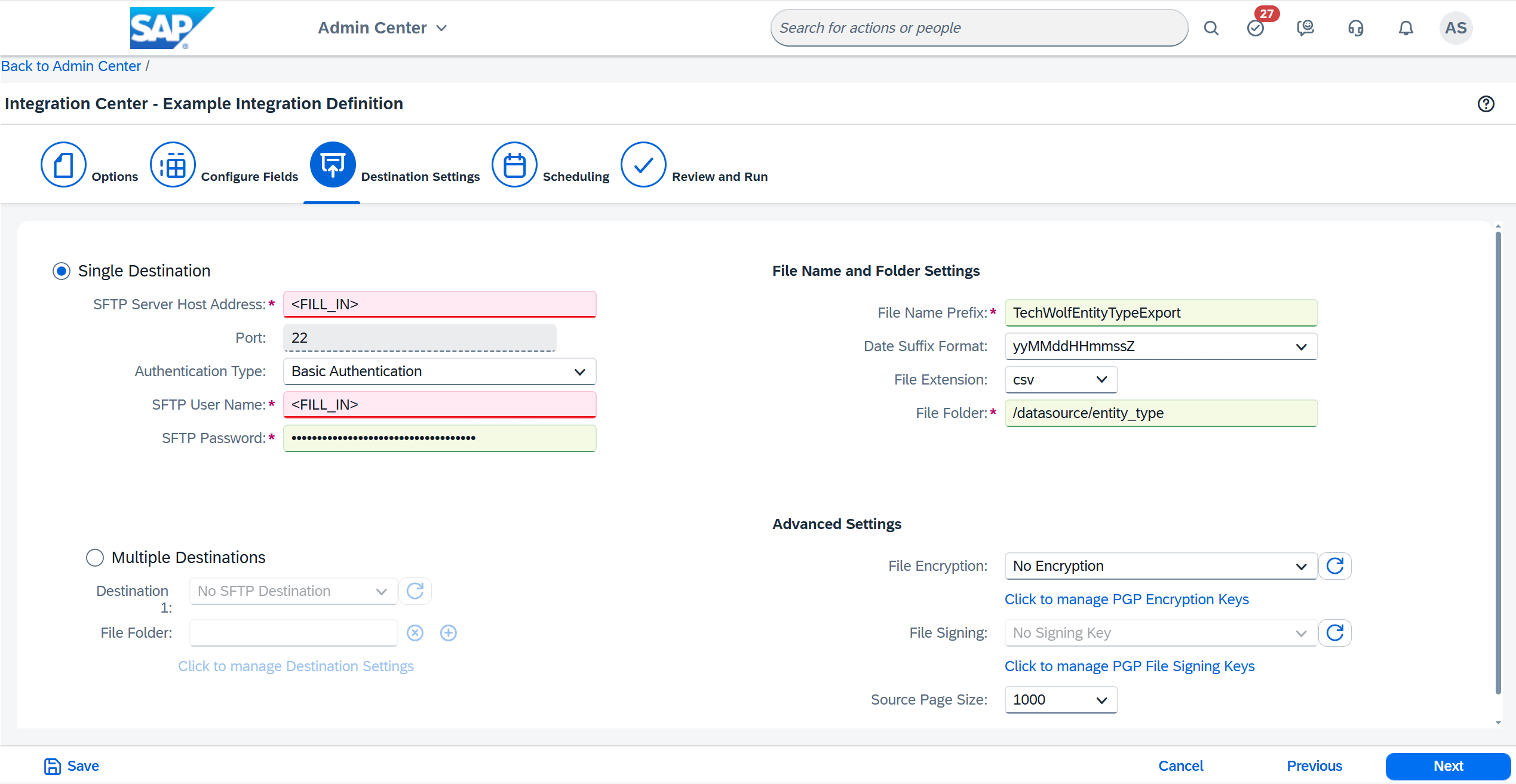Expand the Date Suffix Format dropdown
The image size is (1516, 784).
point(1161,346)
